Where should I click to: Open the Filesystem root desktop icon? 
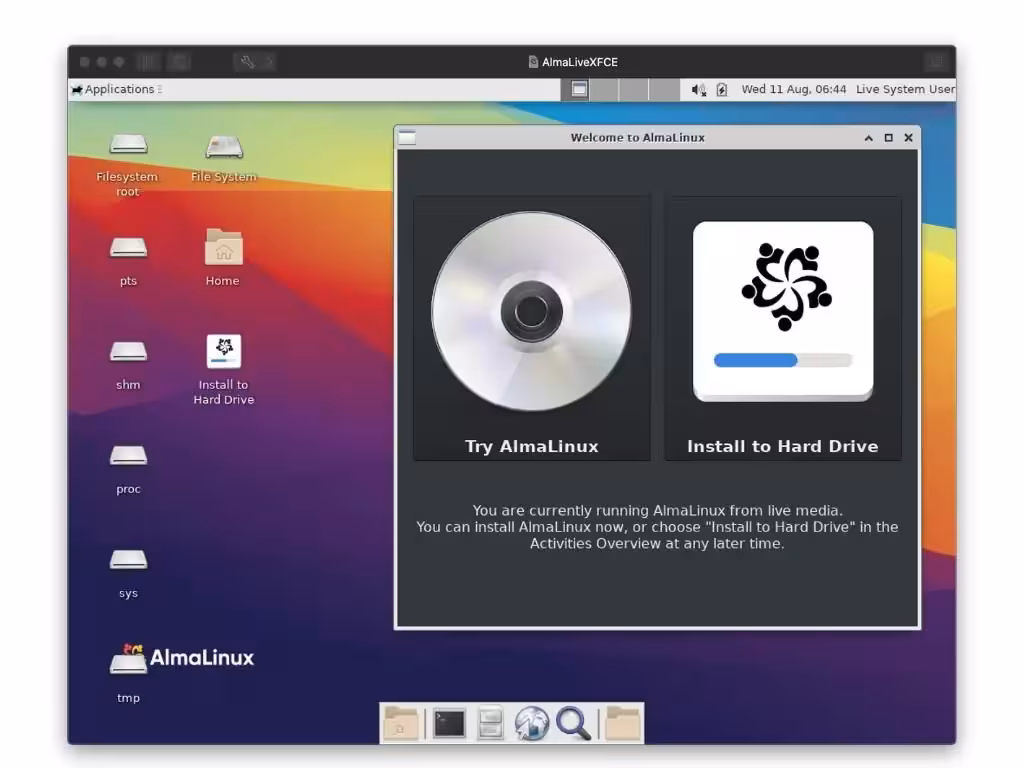click(128, 145)
